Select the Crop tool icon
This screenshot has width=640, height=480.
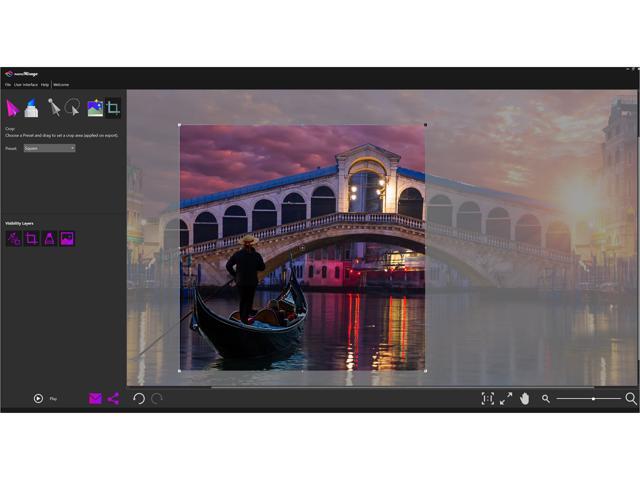[113, 108]
